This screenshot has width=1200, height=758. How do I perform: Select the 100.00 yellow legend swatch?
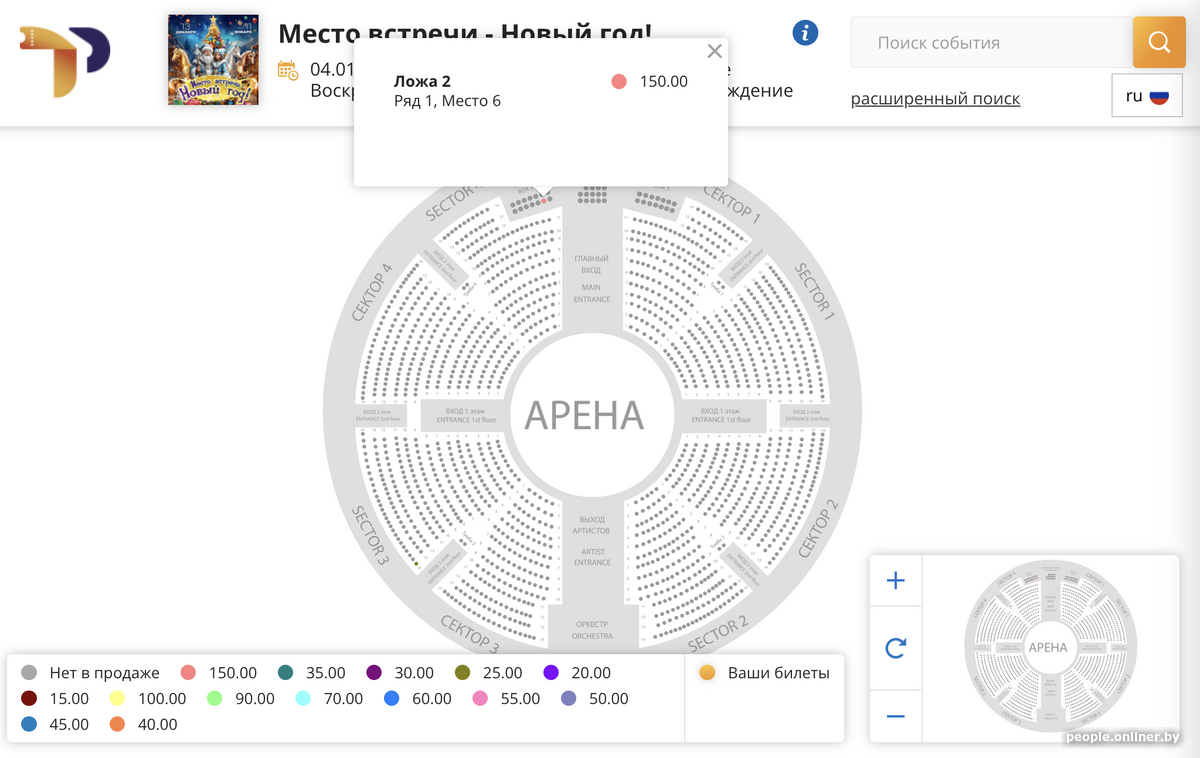(117, 698)
